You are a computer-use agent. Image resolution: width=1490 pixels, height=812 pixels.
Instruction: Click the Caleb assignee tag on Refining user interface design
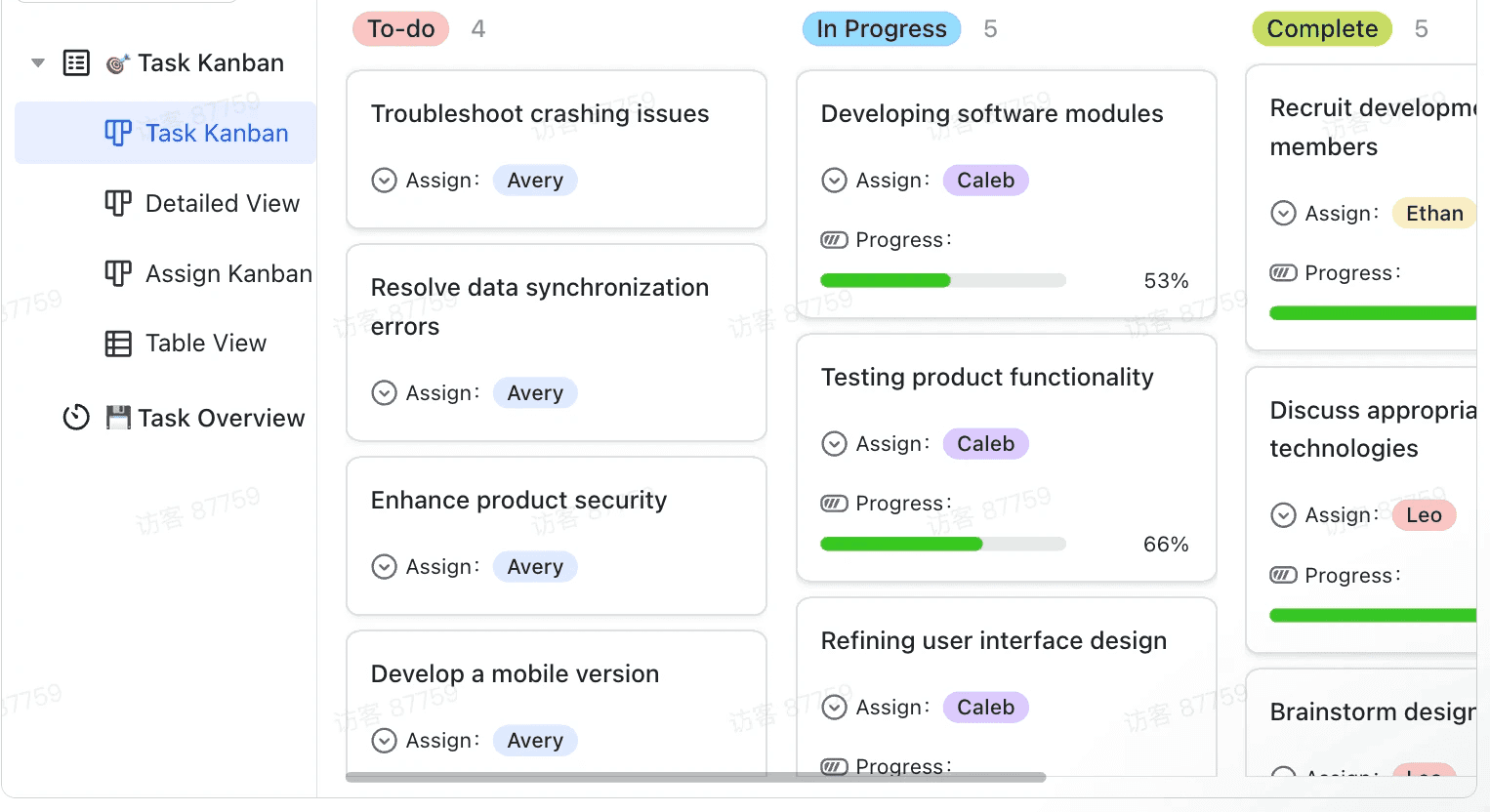(985, 707)
